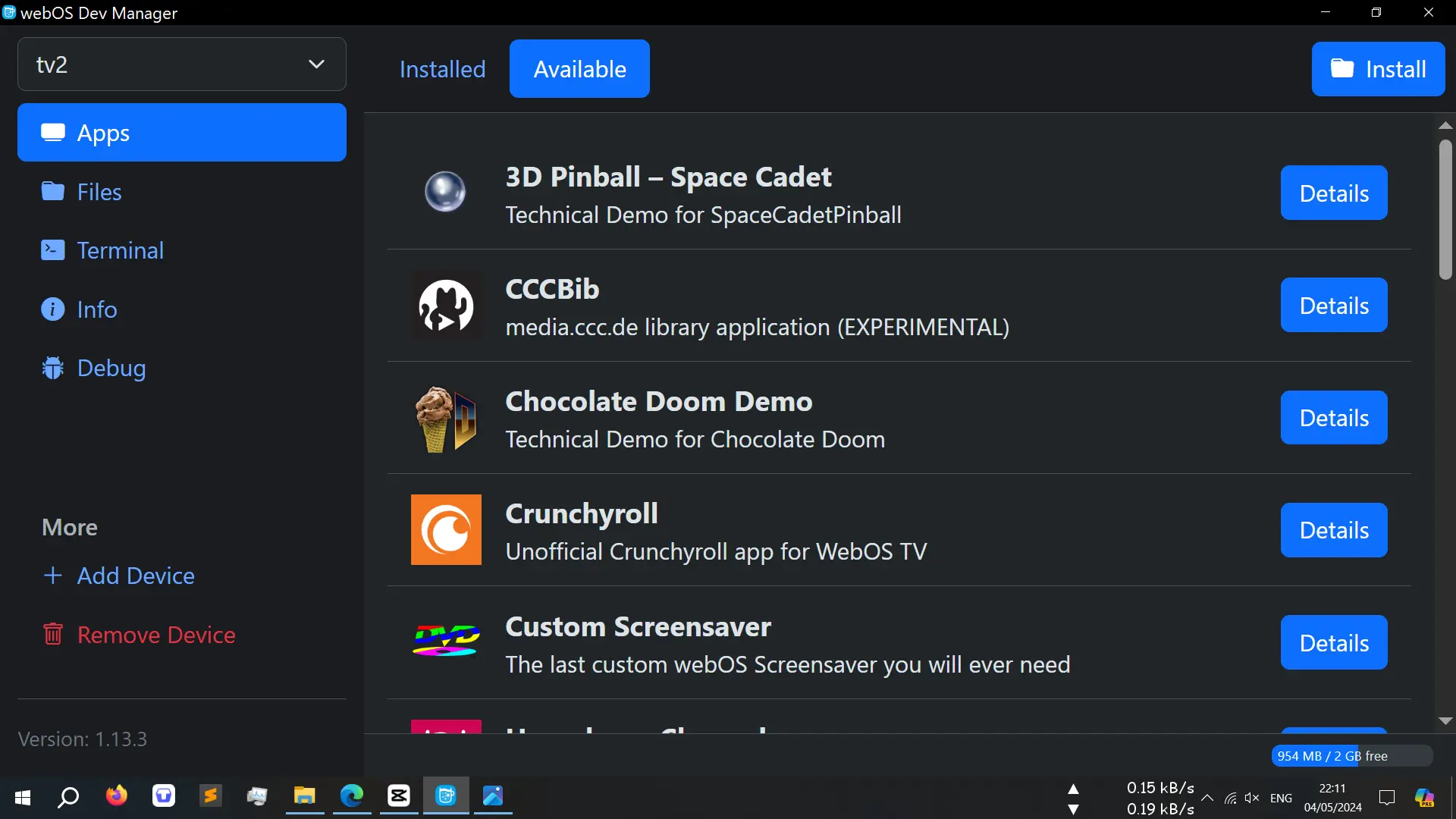Click the Chocolate Doom ice cream icon

(x=446, y=418)
